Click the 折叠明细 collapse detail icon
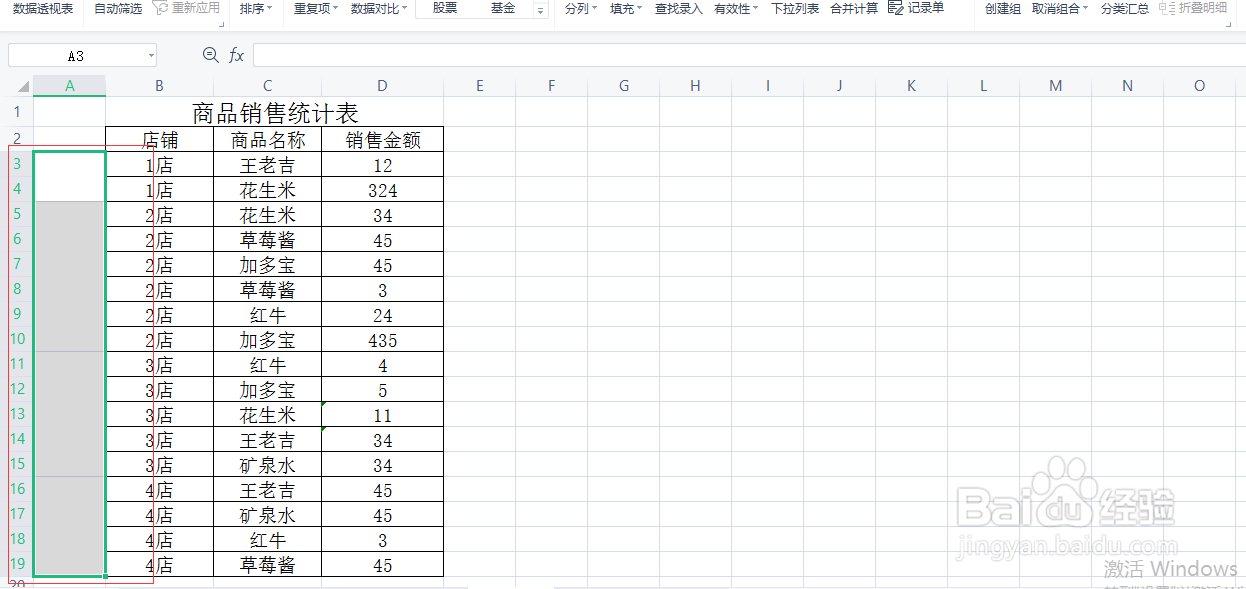This screenshot has width=1246, height=589. [x=1167, y=8]
